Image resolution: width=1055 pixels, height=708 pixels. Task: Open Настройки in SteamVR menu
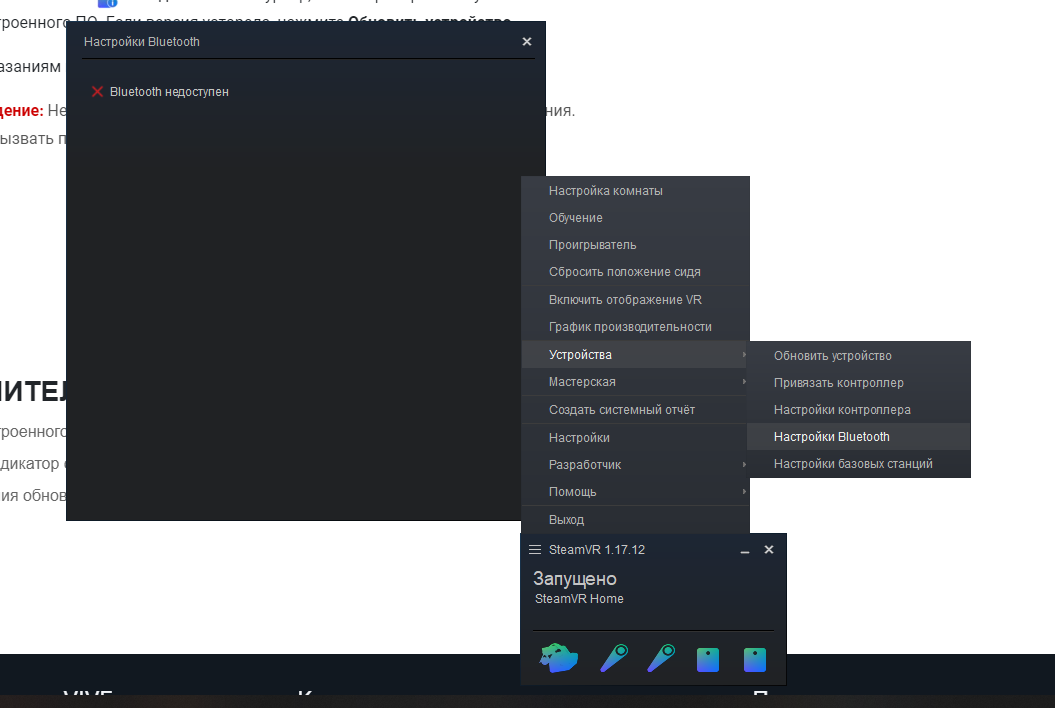pyautogui.click(x=635, y=438)
